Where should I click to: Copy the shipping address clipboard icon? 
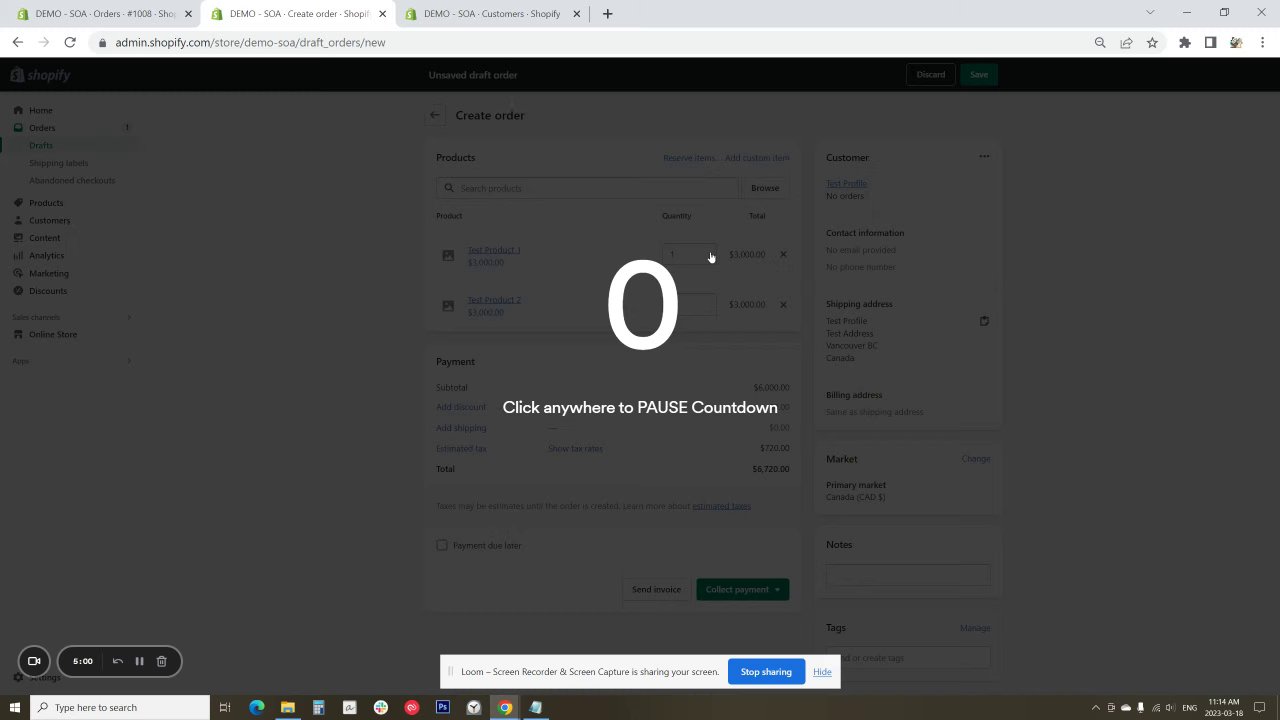coord(984,321)
